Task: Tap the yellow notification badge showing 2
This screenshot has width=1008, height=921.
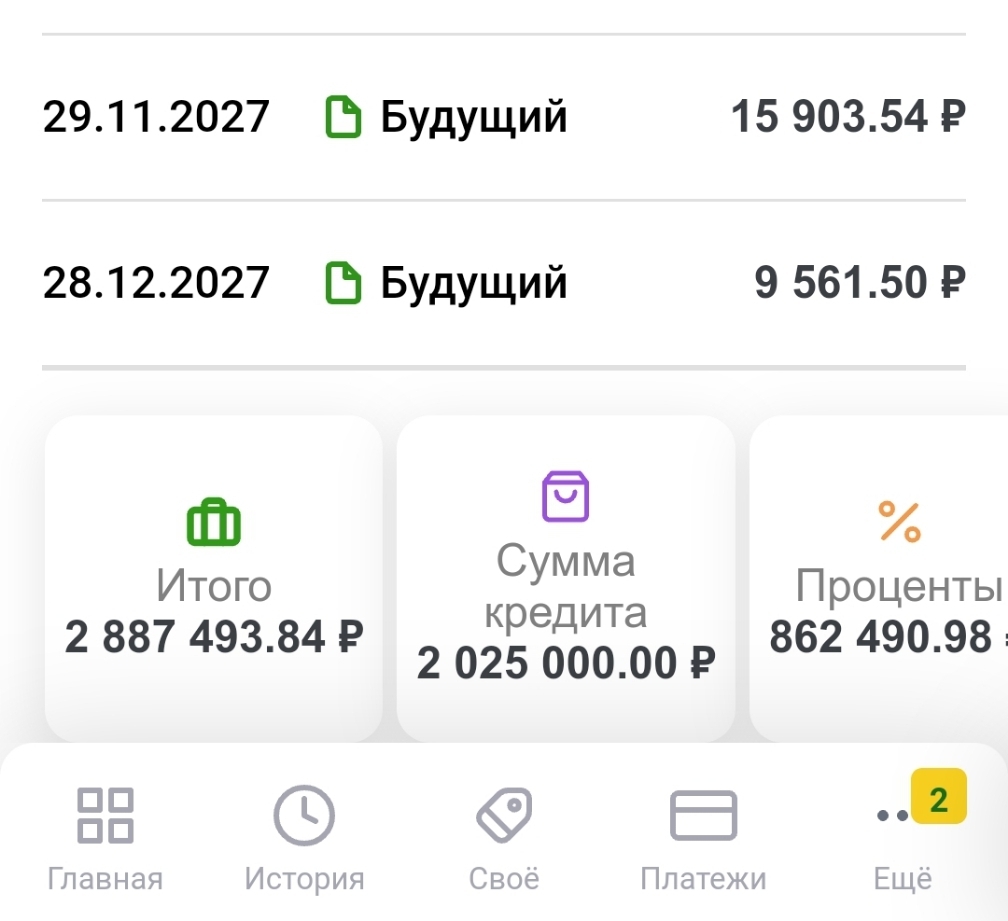Action: (x=938, y=797)
